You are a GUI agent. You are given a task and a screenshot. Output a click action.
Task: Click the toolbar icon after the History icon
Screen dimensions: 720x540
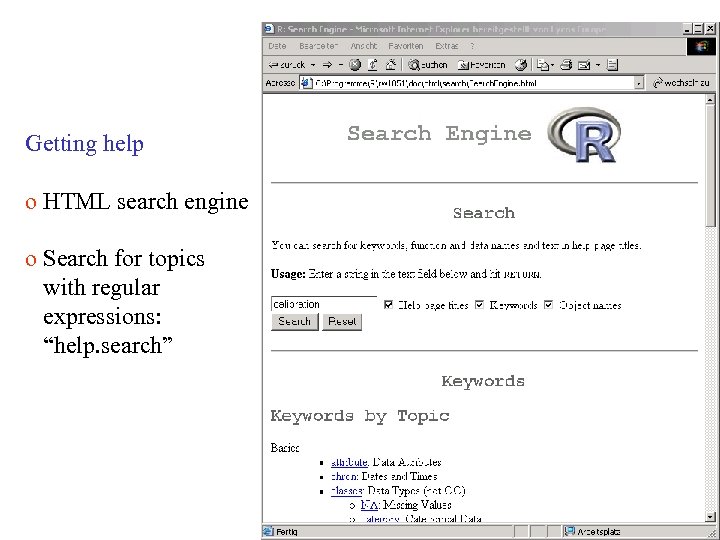tap(543, 65)
